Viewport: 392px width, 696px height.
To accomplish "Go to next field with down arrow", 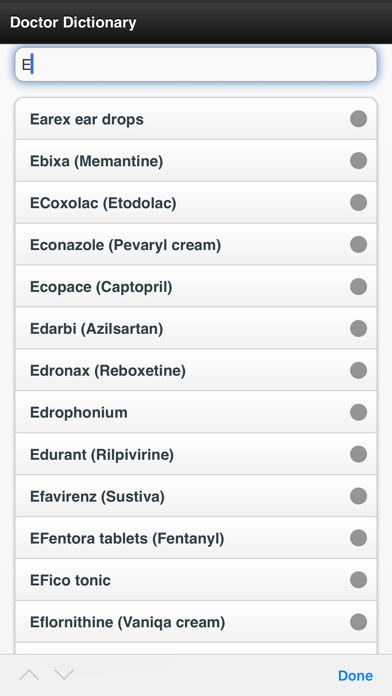I will tap(64, 675).
